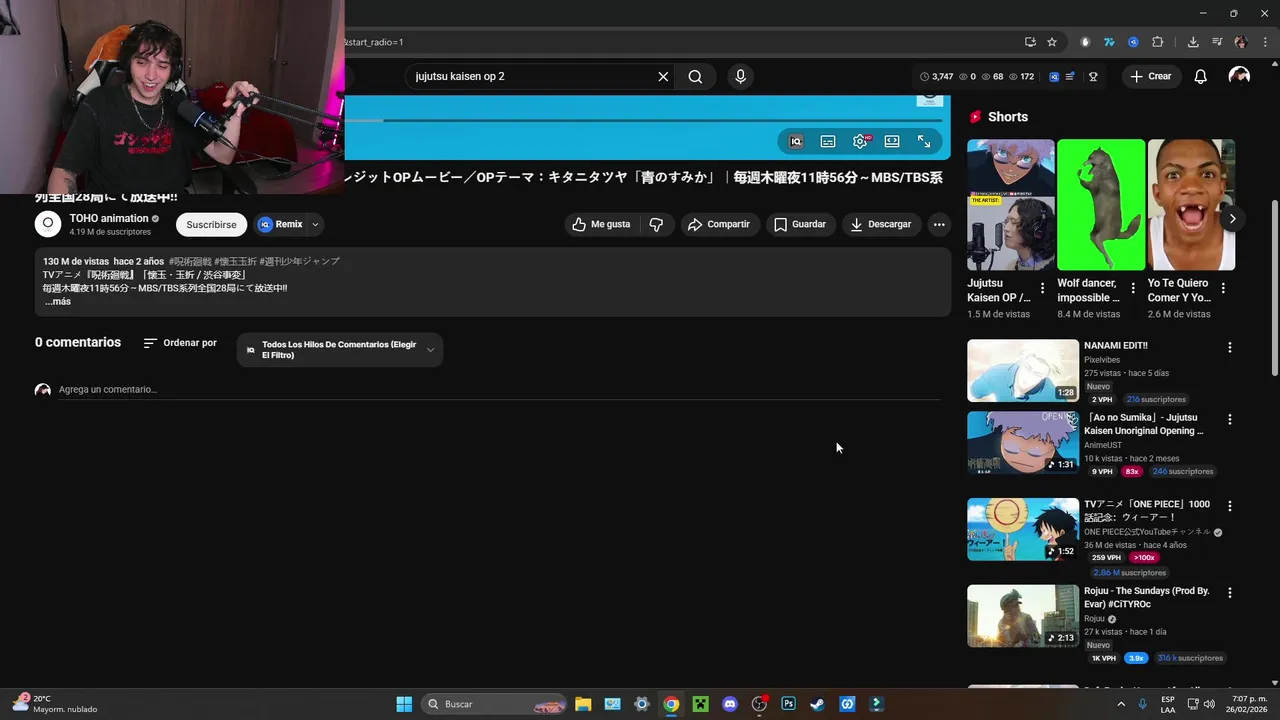Open TOHO animation channel name link
Viewport: 1280px width, 720px height.
pyautogui.click(x=109, y=218)
